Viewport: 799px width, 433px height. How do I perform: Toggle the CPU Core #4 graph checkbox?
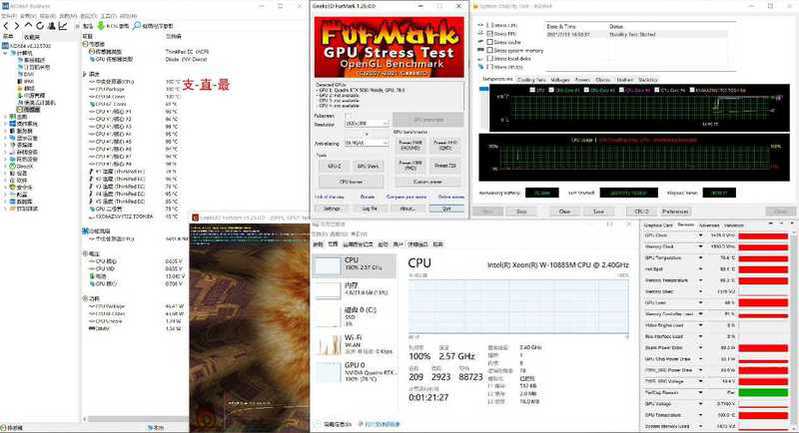655,90
